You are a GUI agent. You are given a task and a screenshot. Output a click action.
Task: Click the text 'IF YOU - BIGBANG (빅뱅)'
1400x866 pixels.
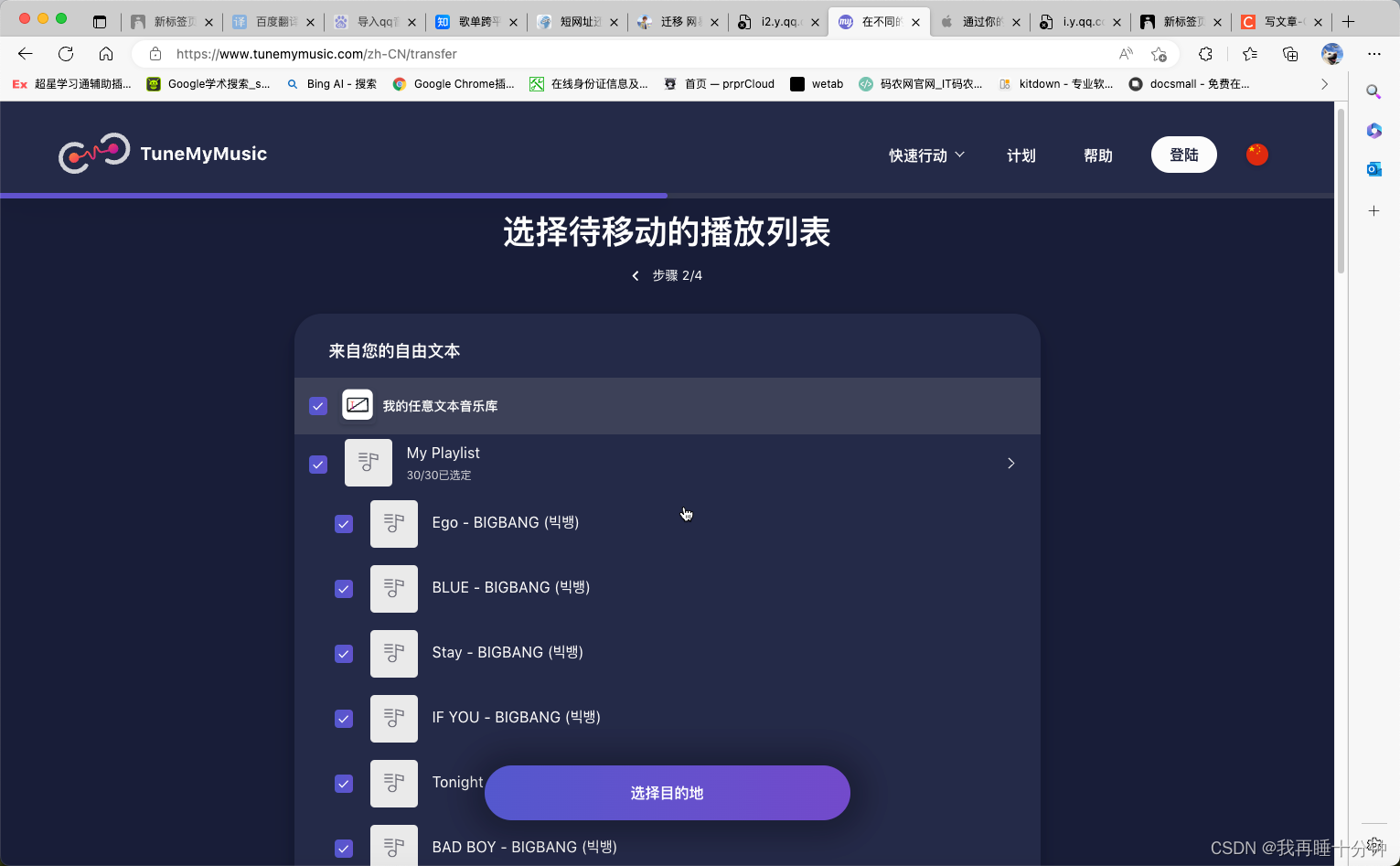[x=517, y=717]
